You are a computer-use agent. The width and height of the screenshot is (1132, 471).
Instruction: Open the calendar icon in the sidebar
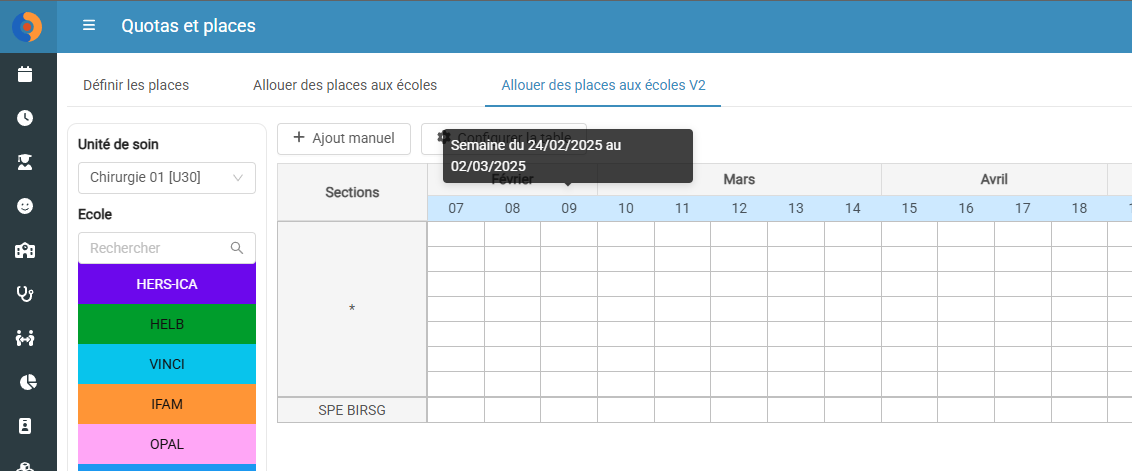tap(25, 74)
